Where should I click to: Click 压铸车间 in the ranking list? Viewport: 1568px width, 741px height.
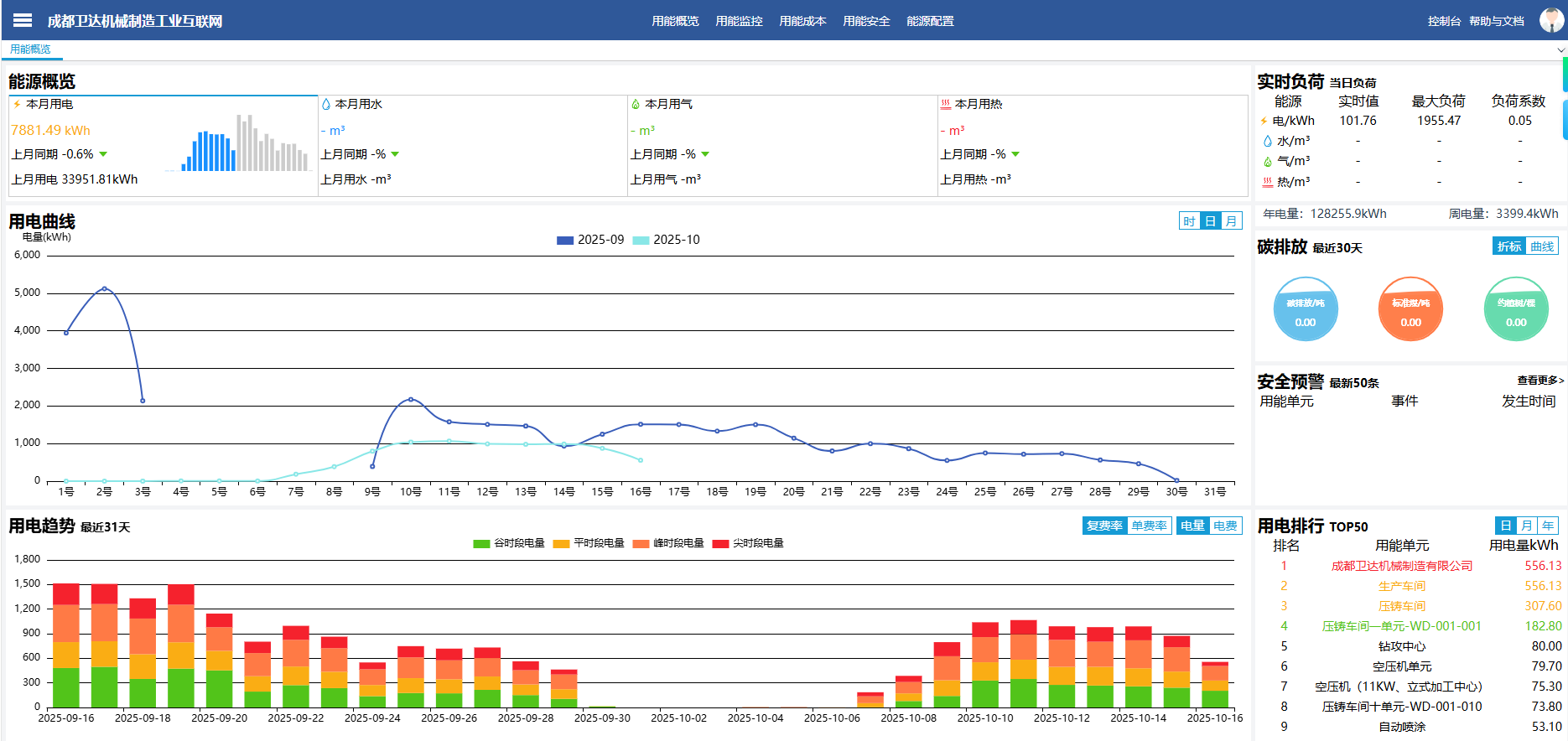(1401, 606)
